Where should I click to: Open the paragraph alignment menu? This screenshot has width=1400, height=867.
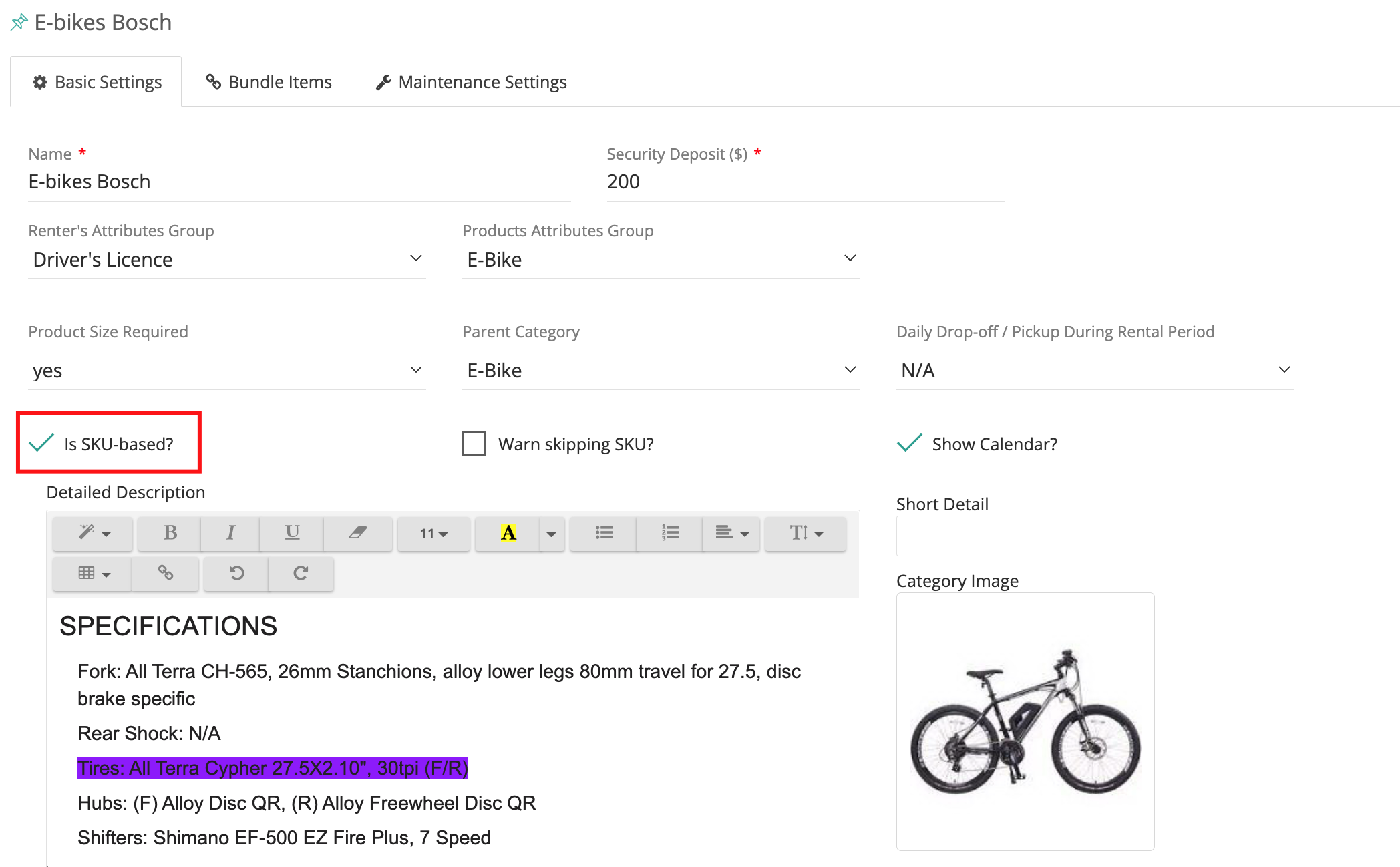[731, 533]
